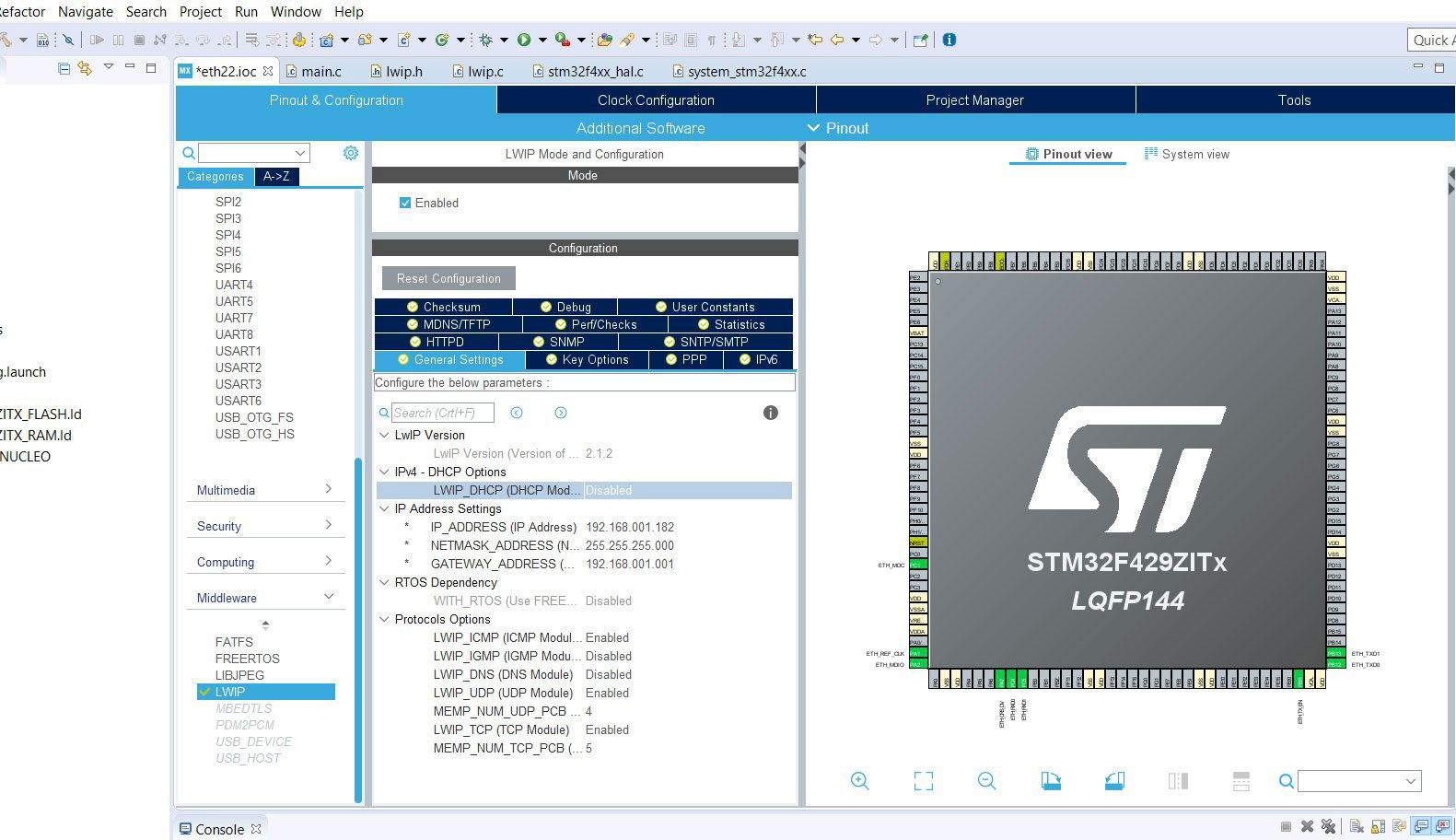Click the vertical split view icon
The width and height of the screenshot is (1456, 840).
tap(1178, 781)
